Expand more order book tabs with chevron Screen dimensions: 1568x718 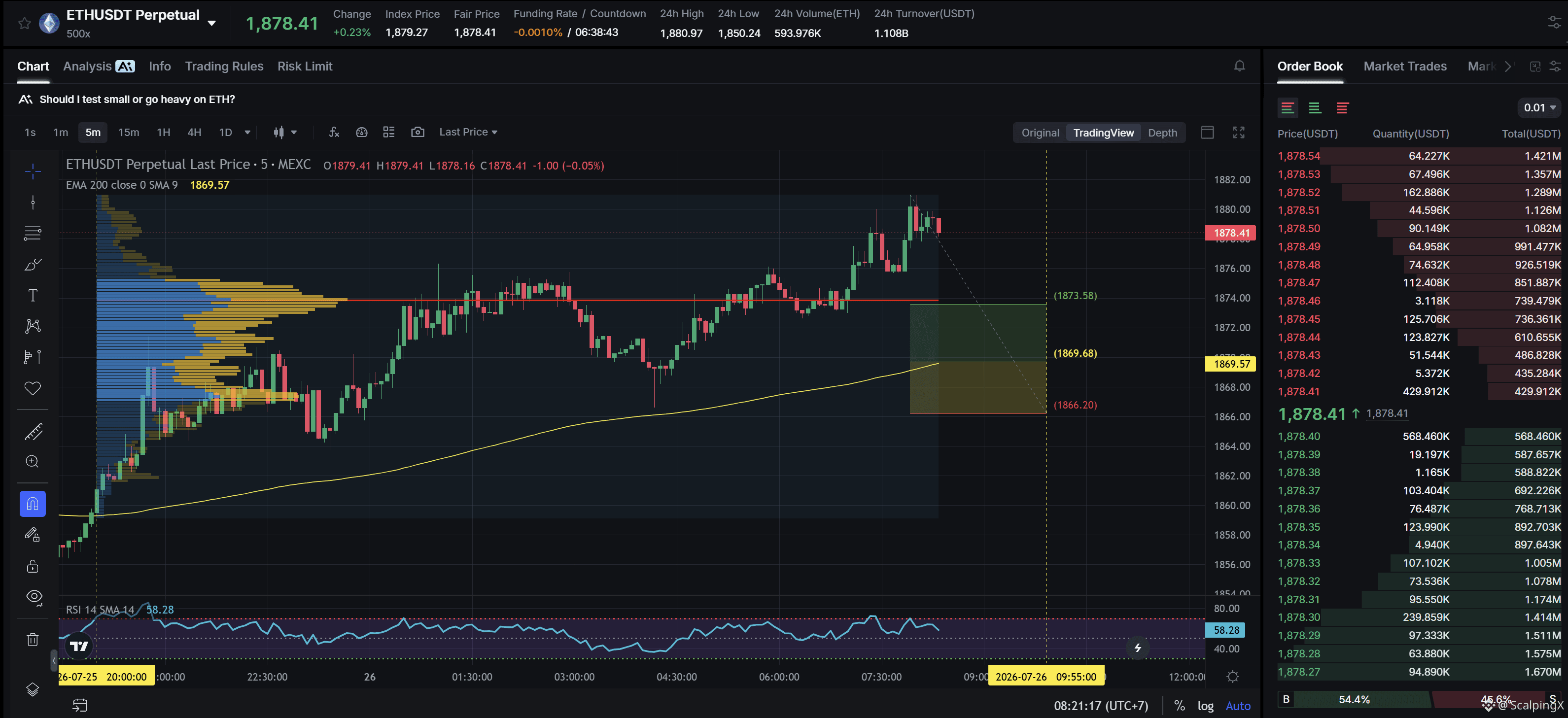coord(1508,67)
